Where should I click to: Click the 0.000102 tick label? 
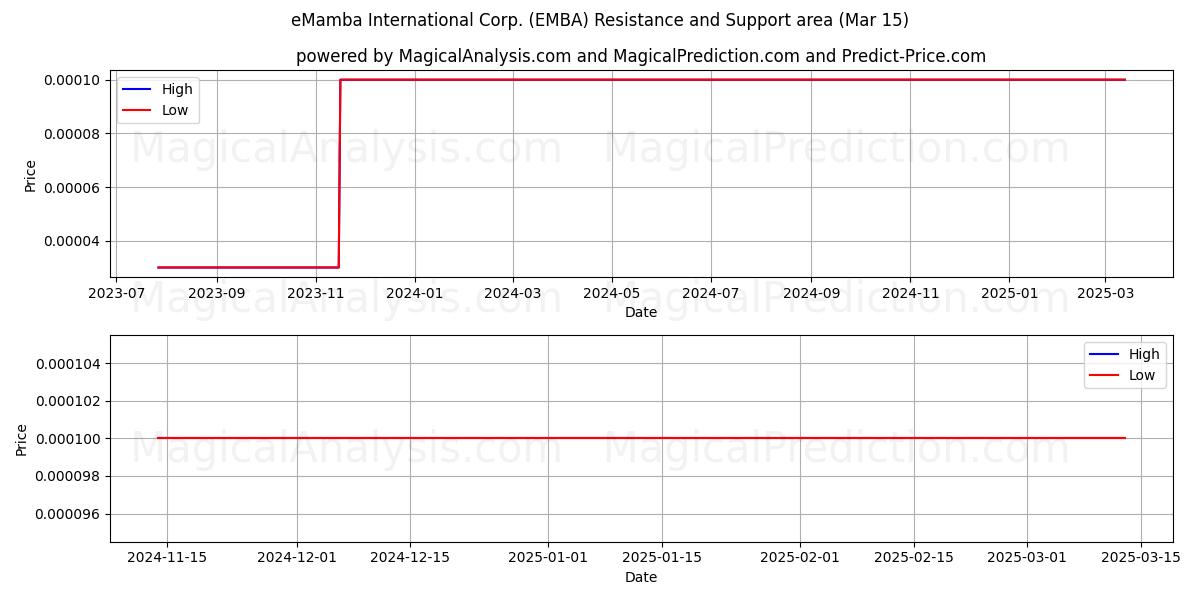(x=69, y=401)
